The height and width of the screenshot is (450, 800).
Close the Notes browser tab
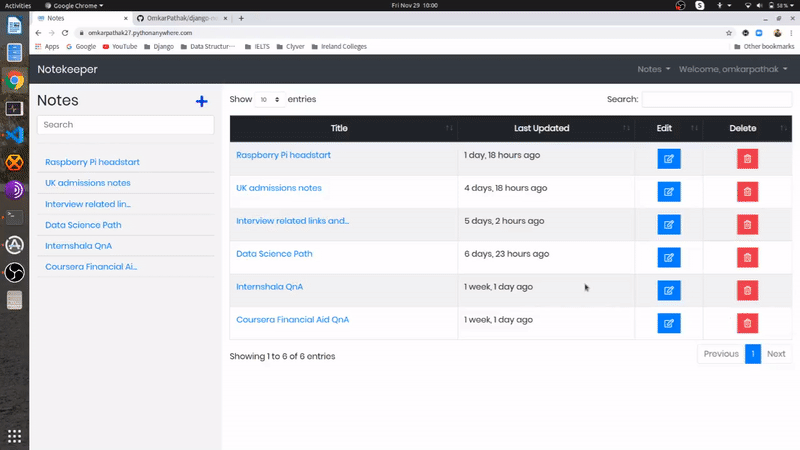pos(126,18)
